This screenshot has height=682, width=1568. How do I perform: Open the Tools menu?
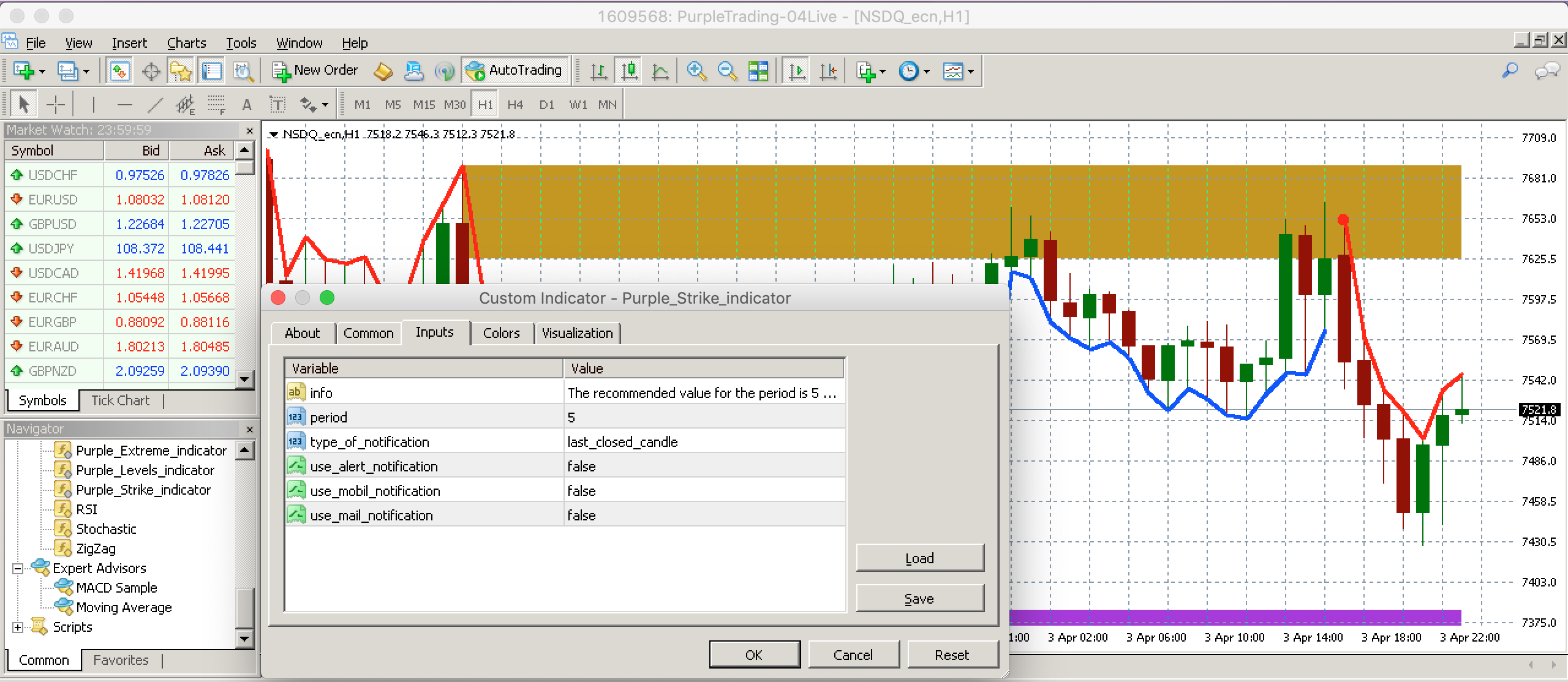point(241,43)
